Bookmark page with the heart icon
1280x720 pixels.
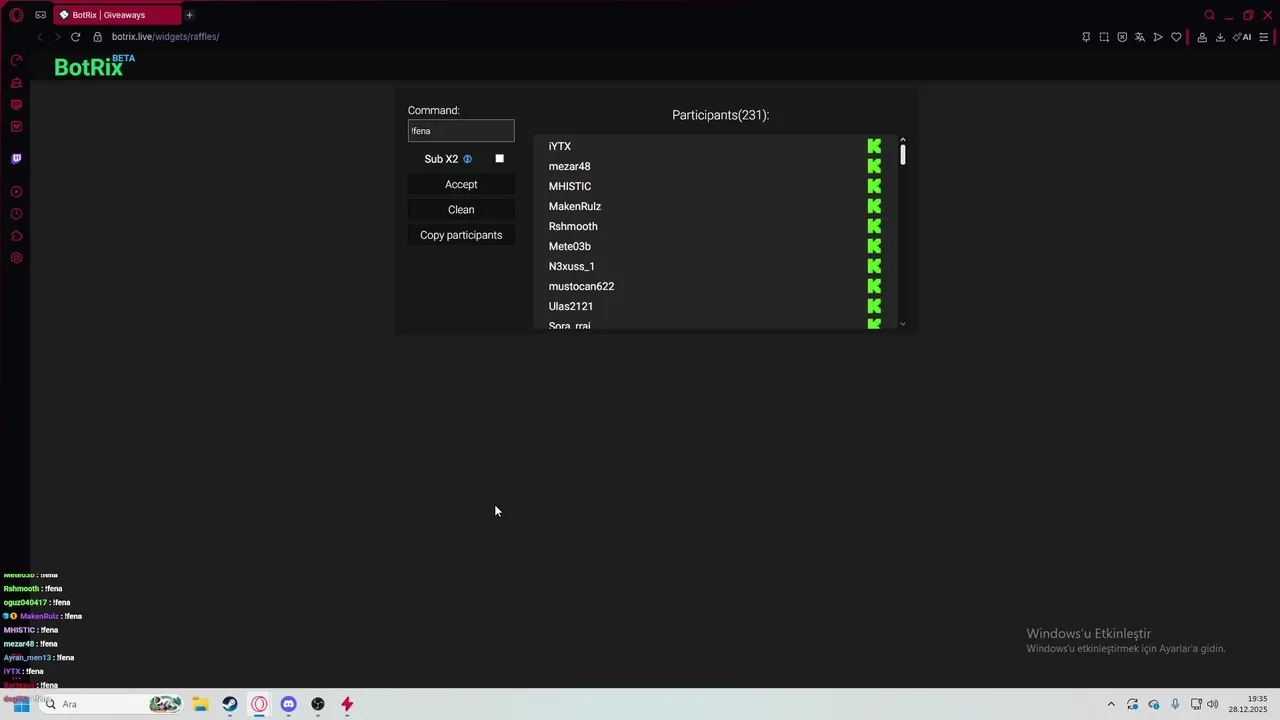click(x=1176, y=37)
